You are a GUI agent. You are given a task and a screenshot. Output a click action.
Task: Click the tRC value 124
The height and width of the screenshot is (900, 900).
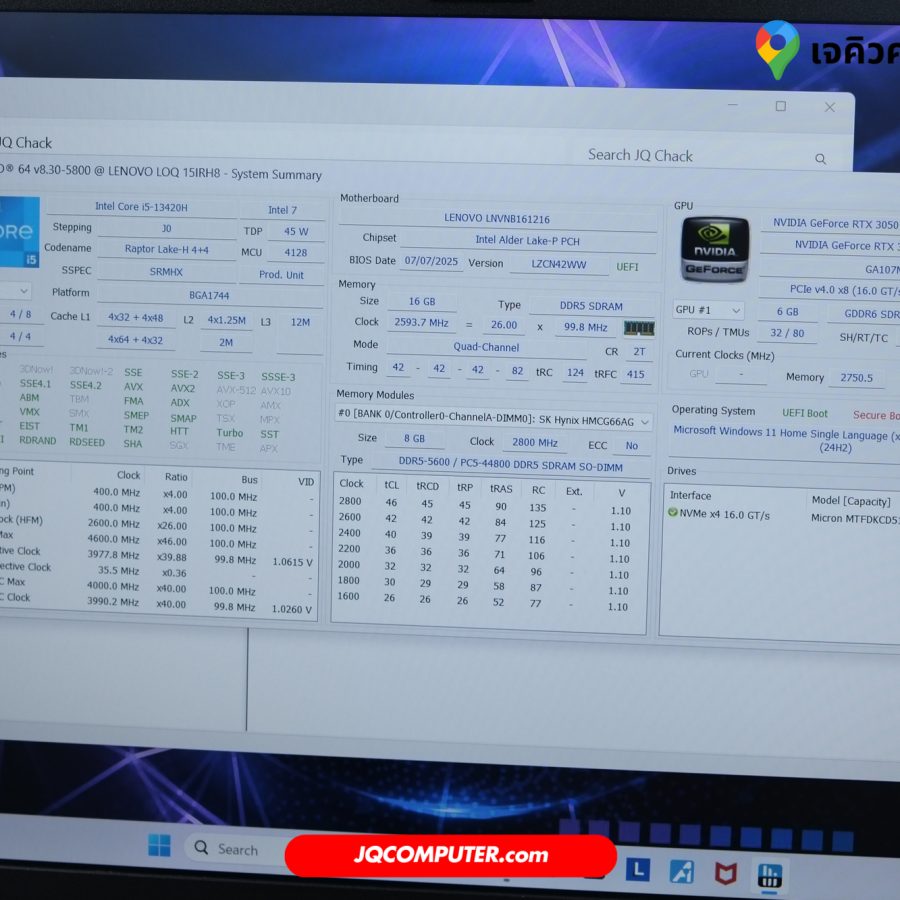(575, 373)
